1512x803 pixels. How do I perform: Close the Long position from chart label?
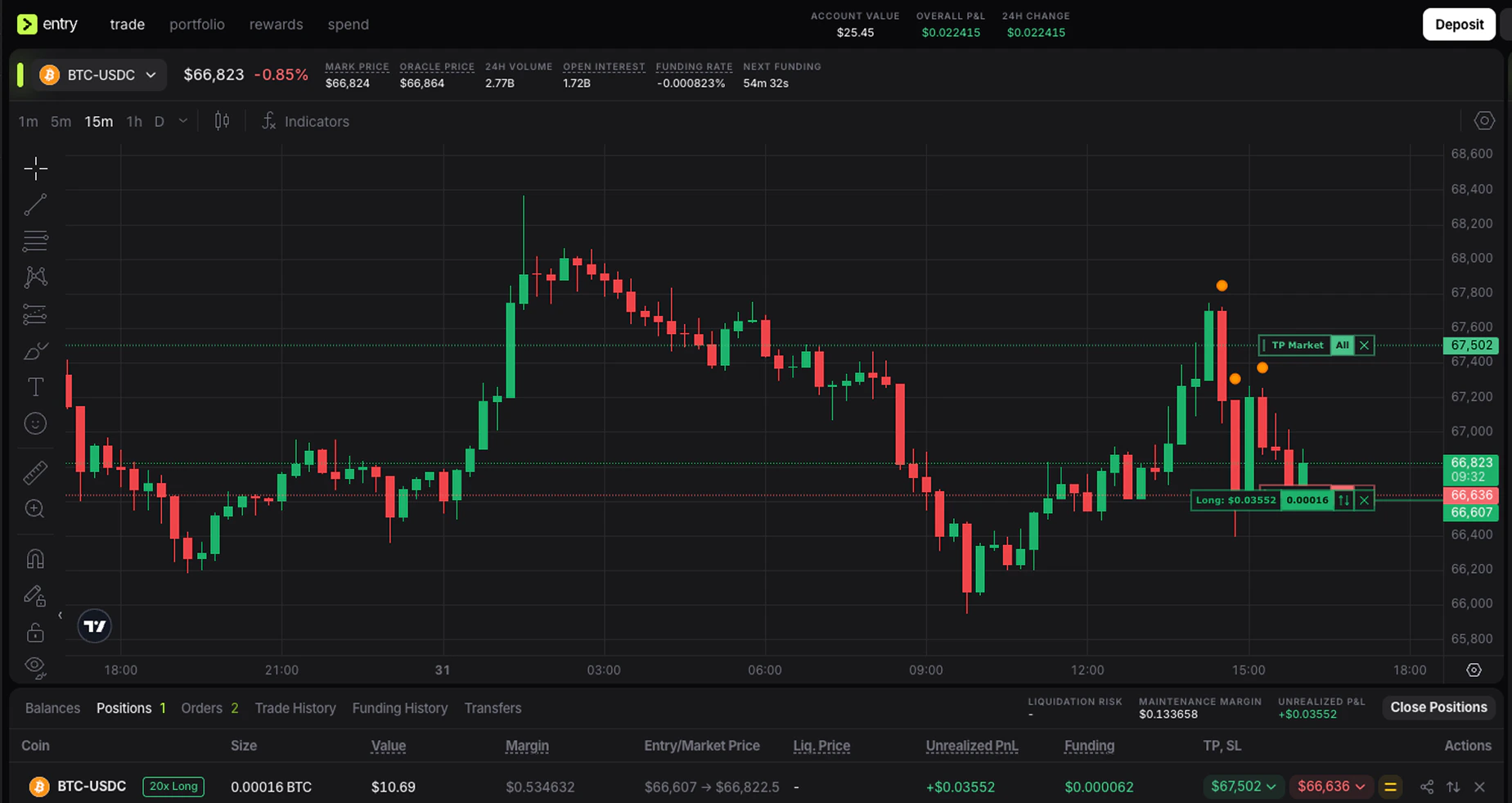[x=1364, y=500]
